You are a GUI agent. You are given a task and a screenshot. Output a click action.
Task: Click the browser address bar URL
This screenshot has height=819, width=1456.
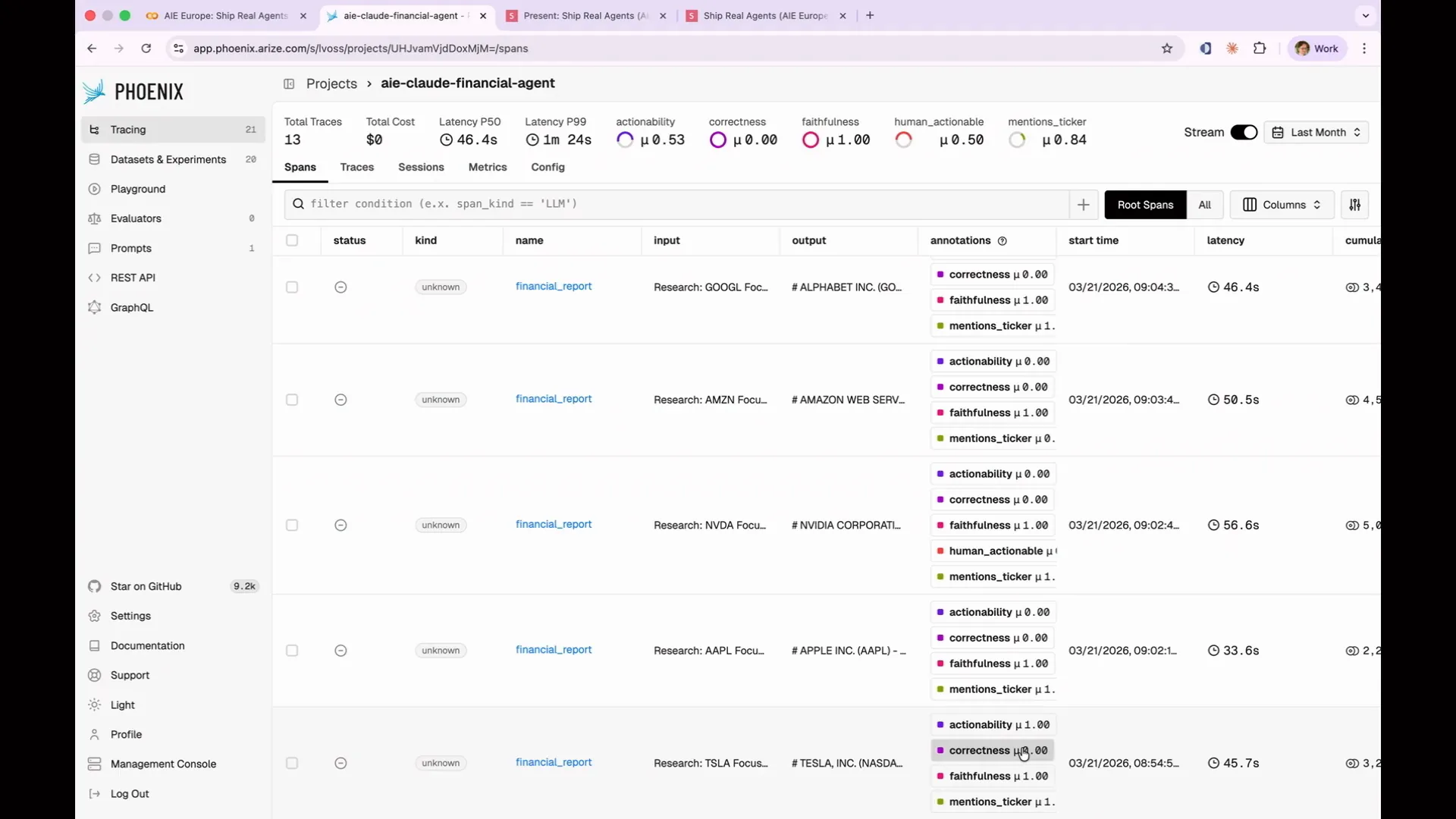pyautogui.click(x=361, y=49)
